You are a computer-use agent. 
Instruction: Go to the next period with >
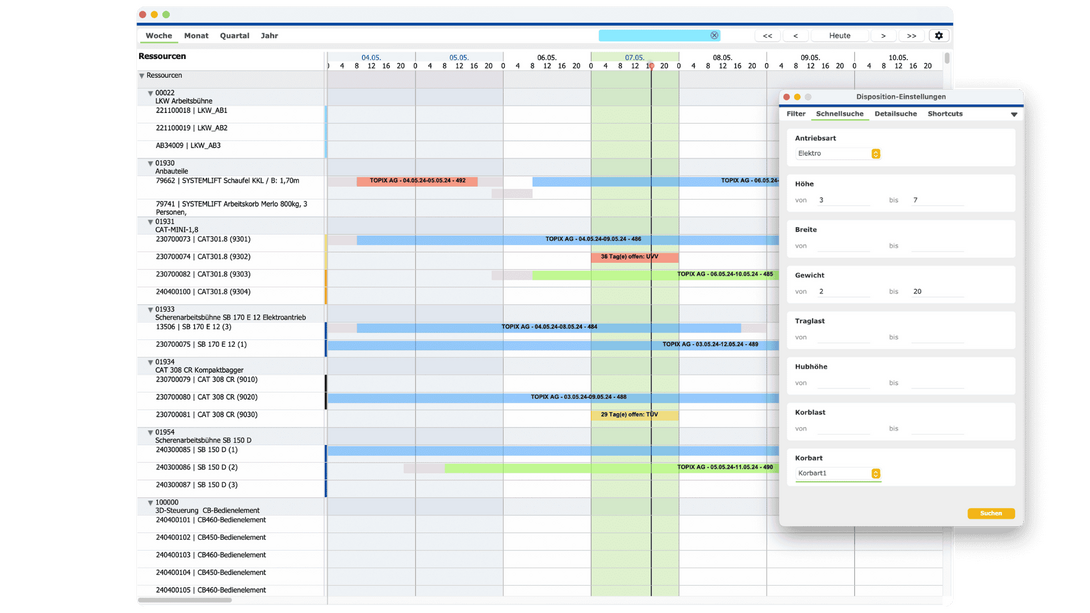click(883, 36)
